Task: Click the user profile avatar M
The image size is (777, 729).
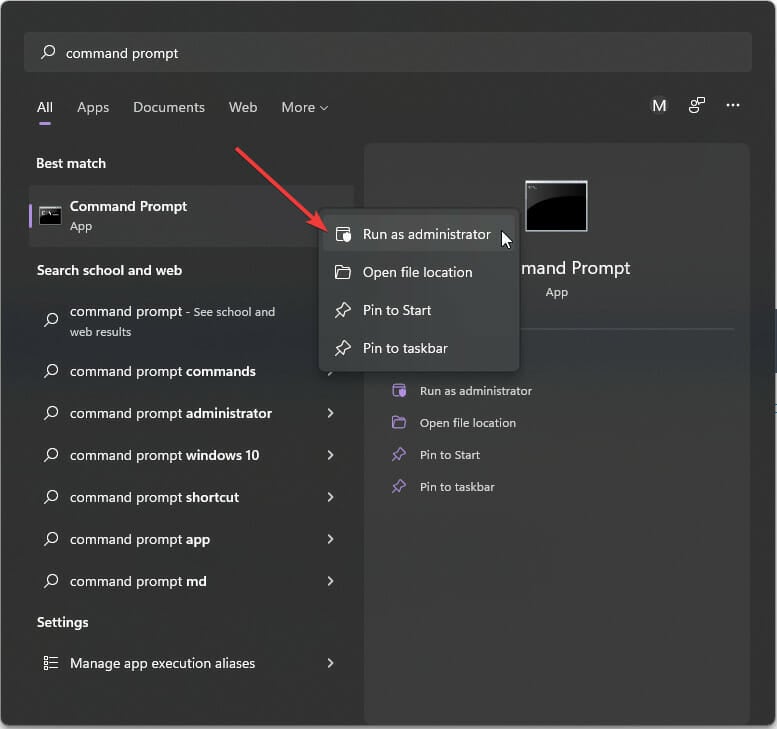Action: [x=659, y=106]
